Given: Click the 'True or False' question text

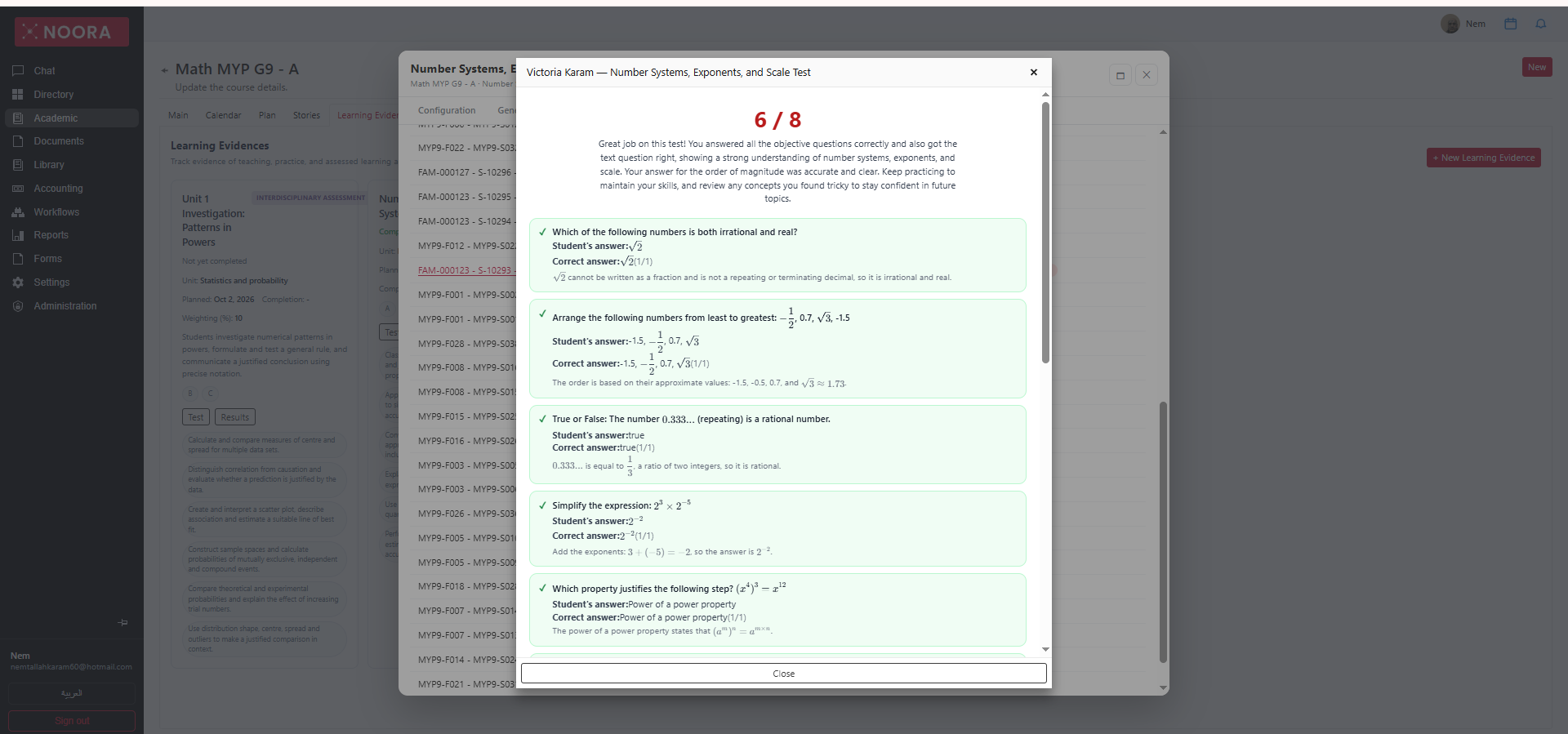Looking at the screenshot, I should tap(691, 419).
